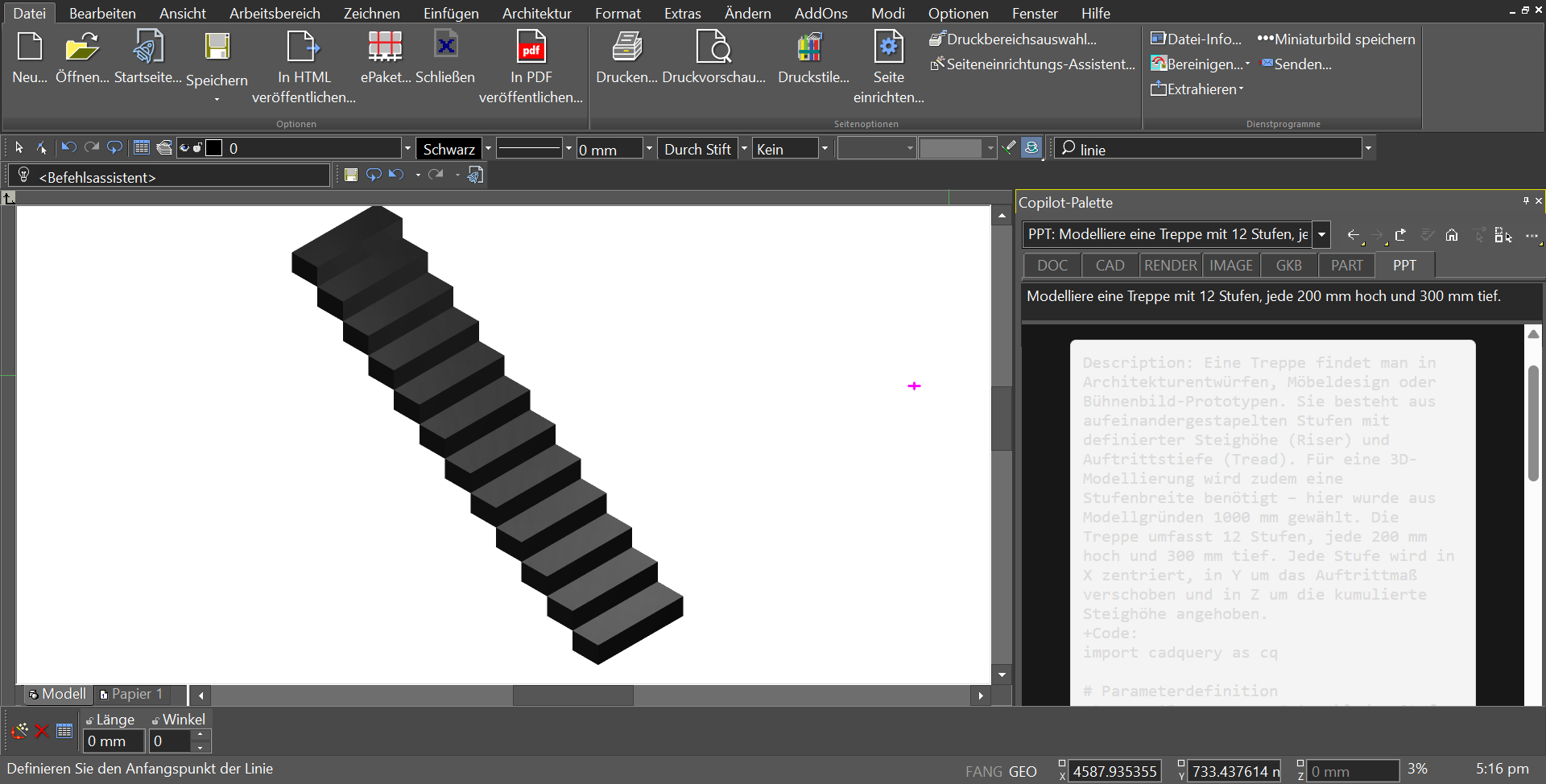Open the Copilot prompt history dropdown

pos(1321,234)
